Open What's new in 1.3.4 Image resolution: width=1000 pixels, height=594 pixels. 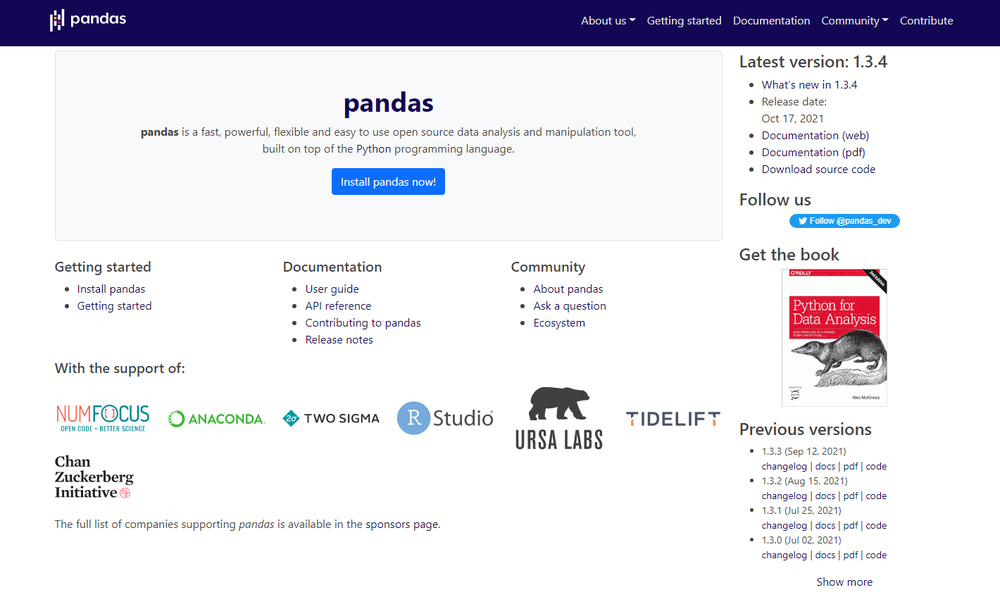click(x=809, y=85)
